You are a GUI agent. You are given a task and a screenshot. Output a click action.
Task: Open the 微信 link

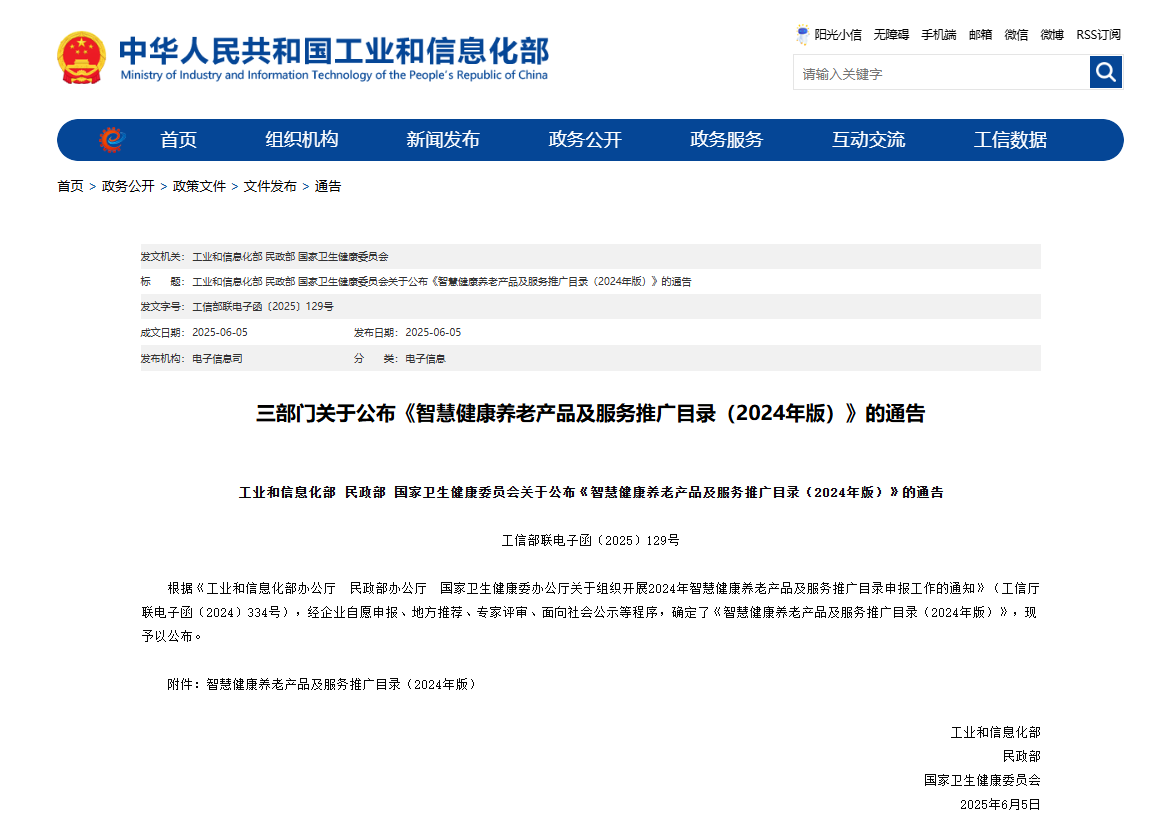[1016, 35]
